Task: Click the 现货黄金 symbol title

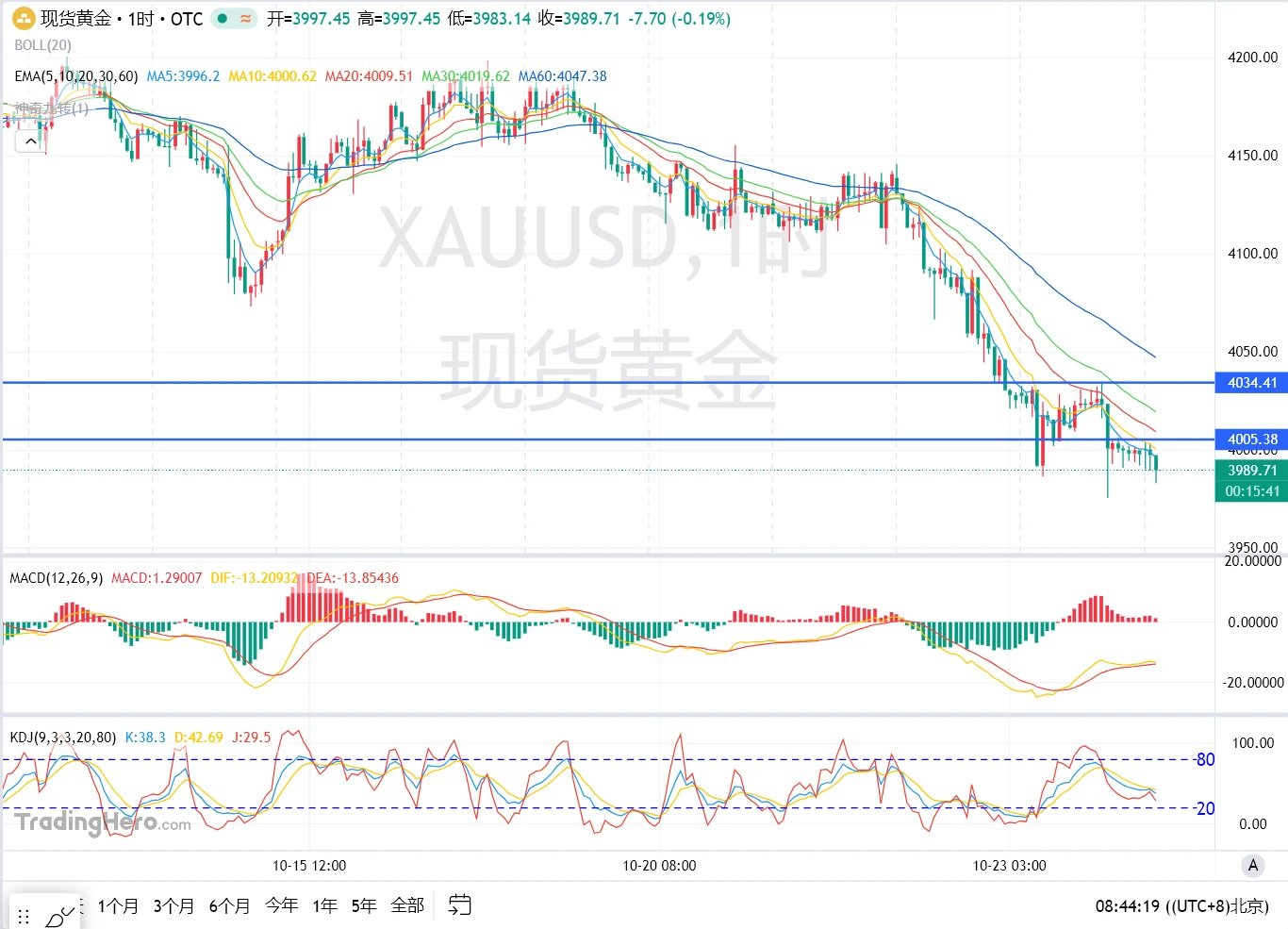Action: 75,18
